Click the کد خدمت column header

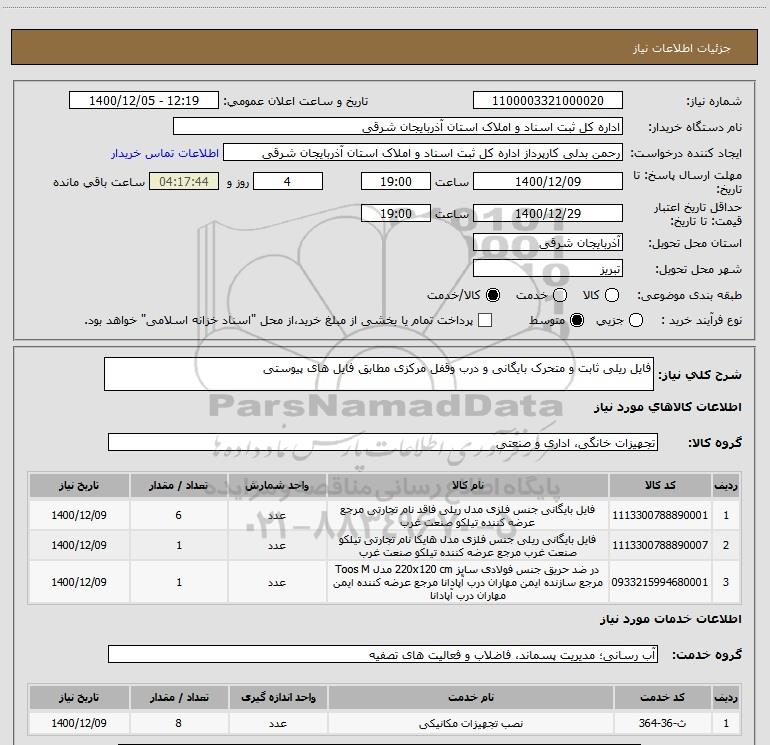tap(662, 697)
